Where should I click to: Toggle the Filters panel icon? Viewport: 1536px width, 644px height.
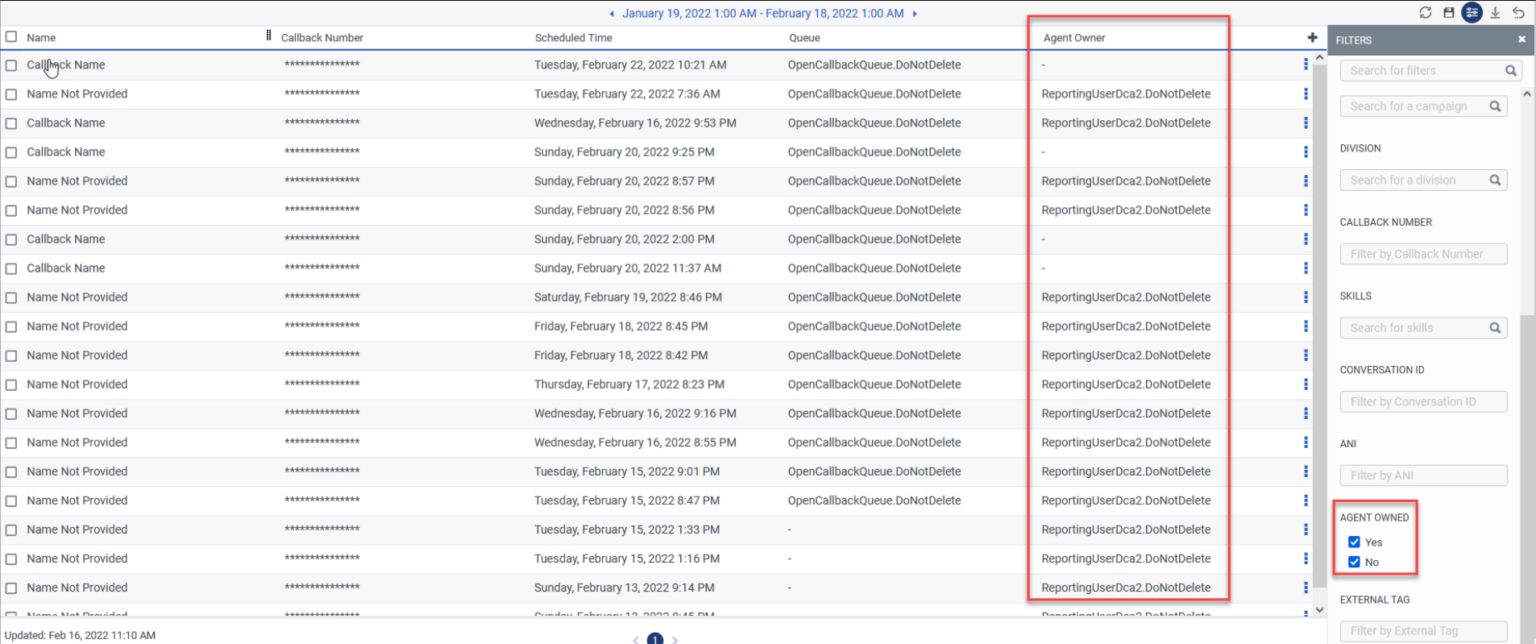[1471, 12]
